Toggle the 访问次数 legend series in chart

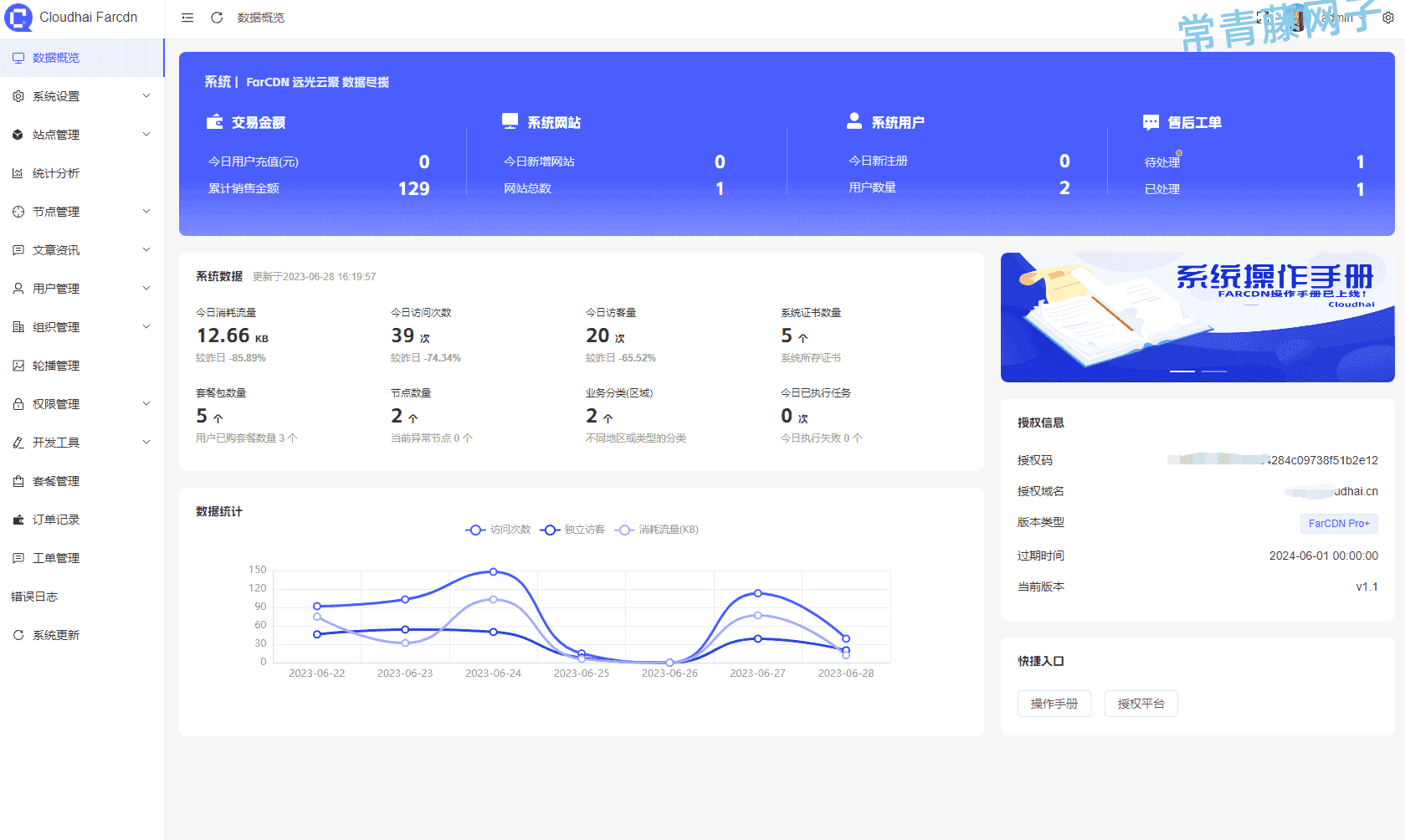(498, 530)
